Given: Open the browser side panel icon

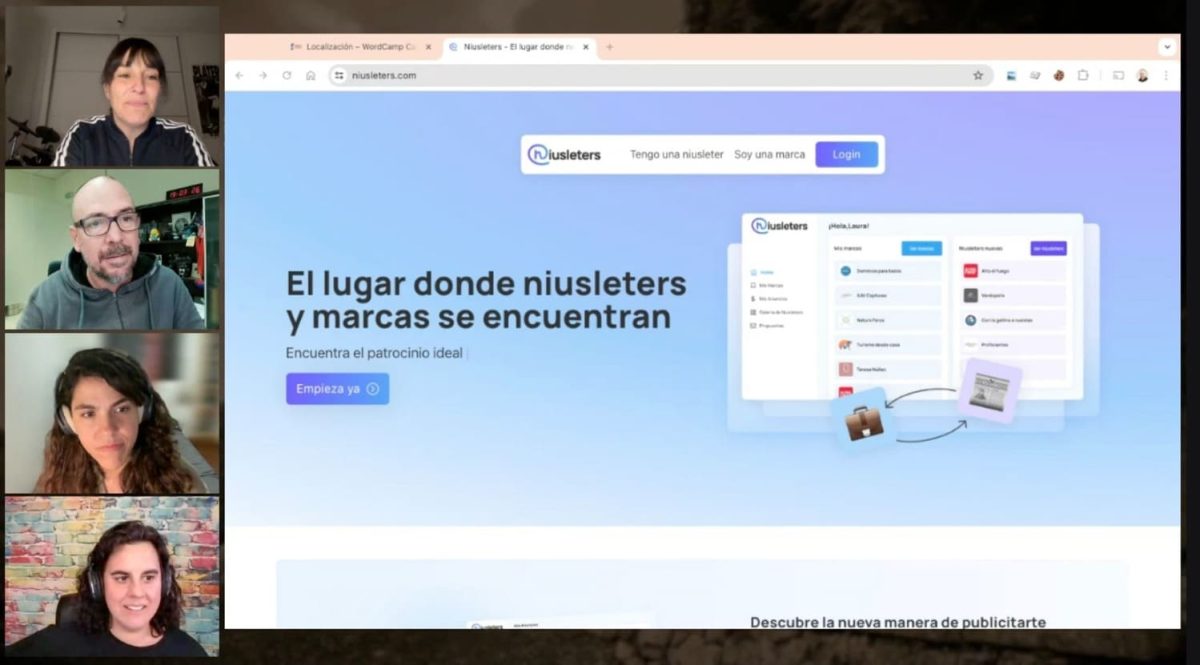Looking at the screenshot, I should pos(1118,75).
